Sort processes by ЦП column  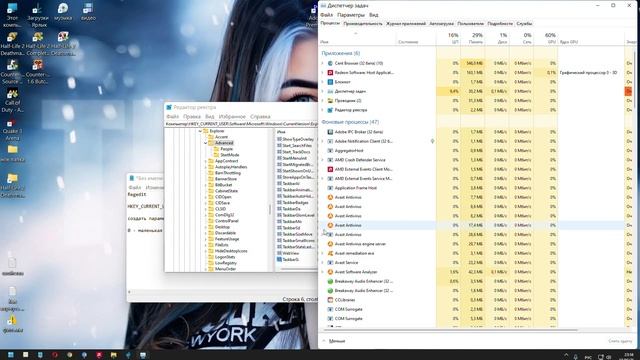click(449, 38)
